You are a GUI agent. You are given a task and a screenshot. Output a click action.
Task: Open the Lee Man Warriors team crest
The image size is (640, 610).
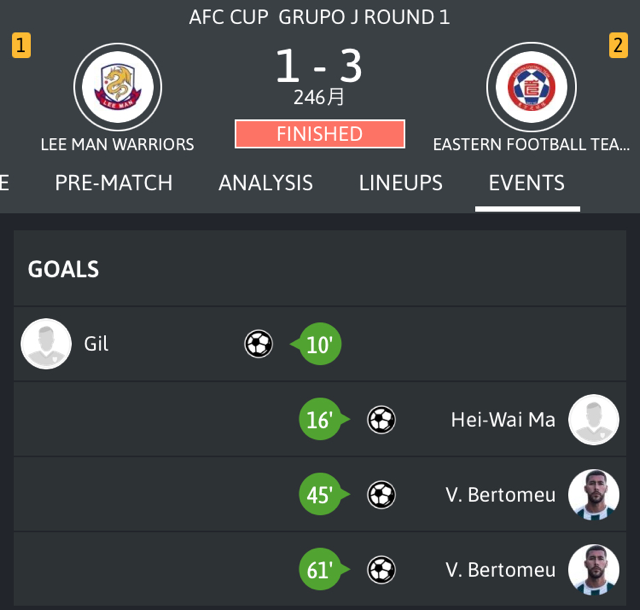point(118,87)
